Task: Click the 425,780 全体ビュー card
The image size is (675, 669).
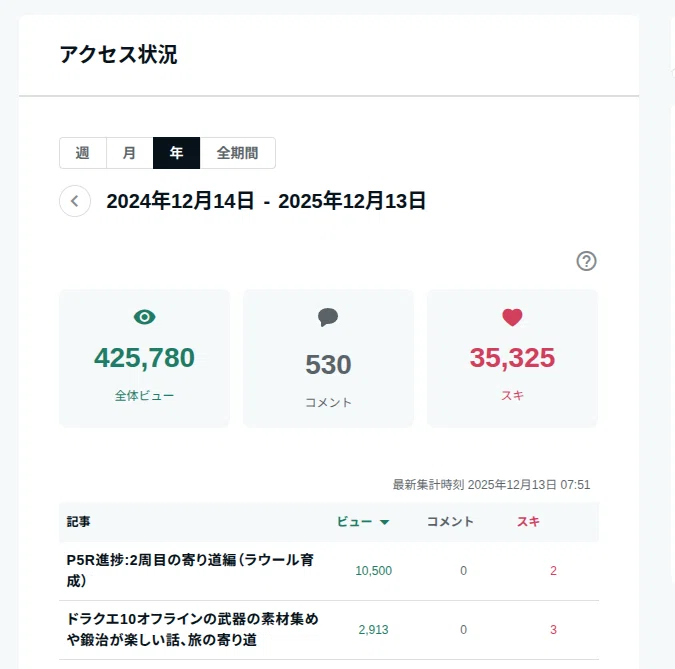Action: click(144, 358)
